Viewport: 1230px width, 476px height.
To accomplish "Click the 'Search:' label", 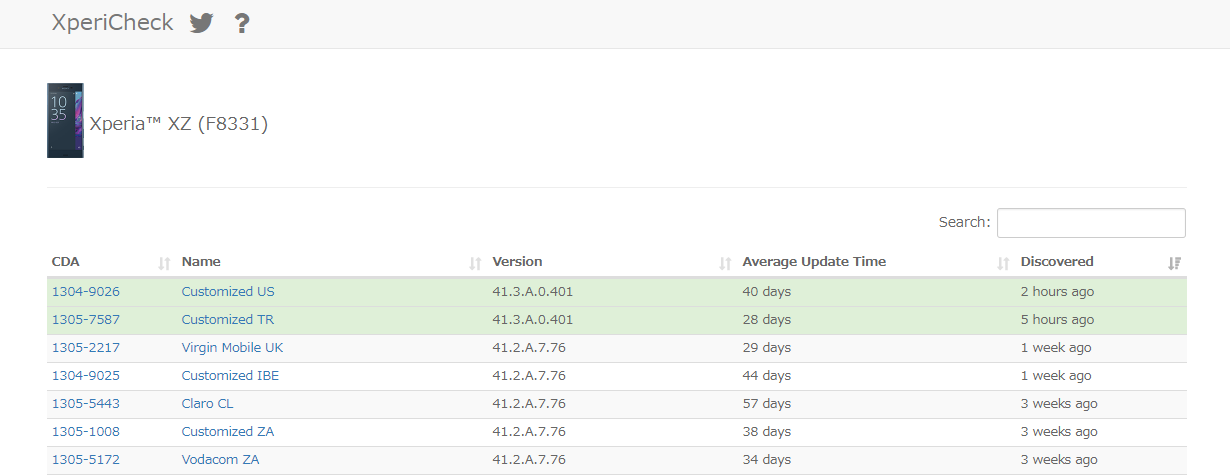I will 964,222.
